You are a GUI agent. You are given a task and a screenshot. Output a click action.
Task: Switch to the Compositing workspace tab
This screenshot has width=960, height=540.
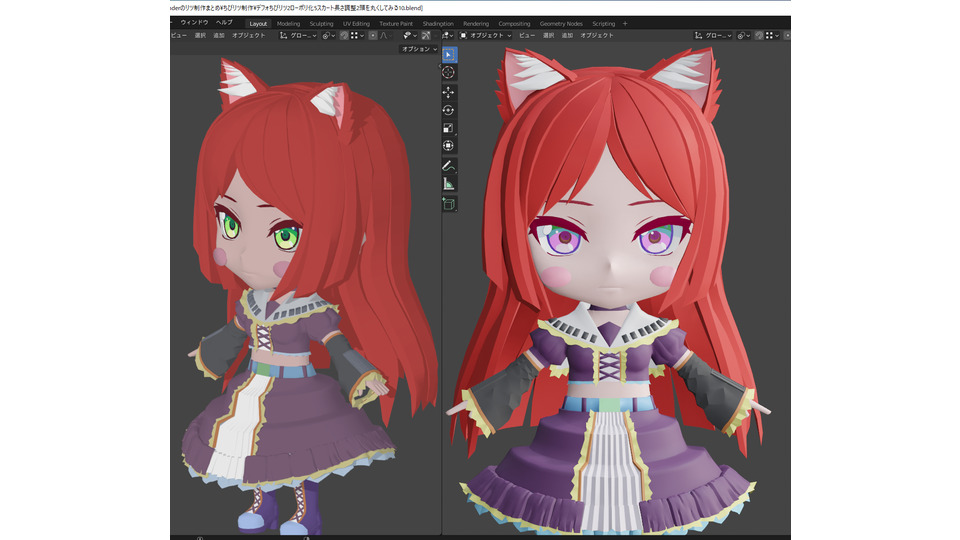514,23
